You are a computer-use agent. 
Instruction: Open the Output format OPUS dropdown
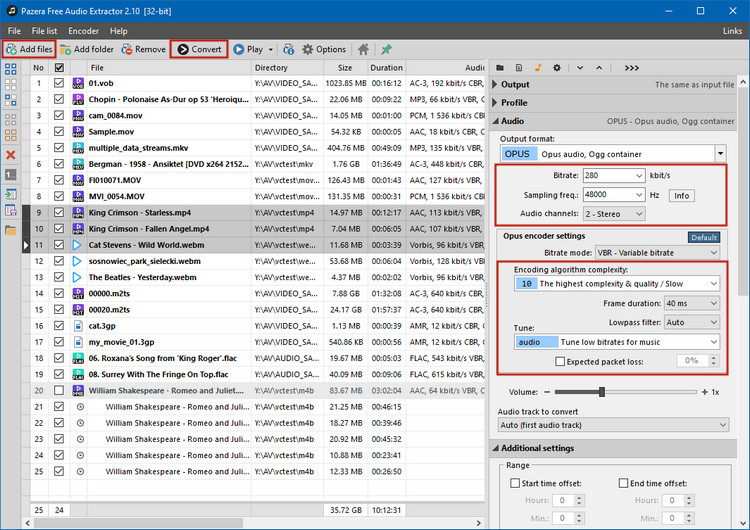(720, 154)
